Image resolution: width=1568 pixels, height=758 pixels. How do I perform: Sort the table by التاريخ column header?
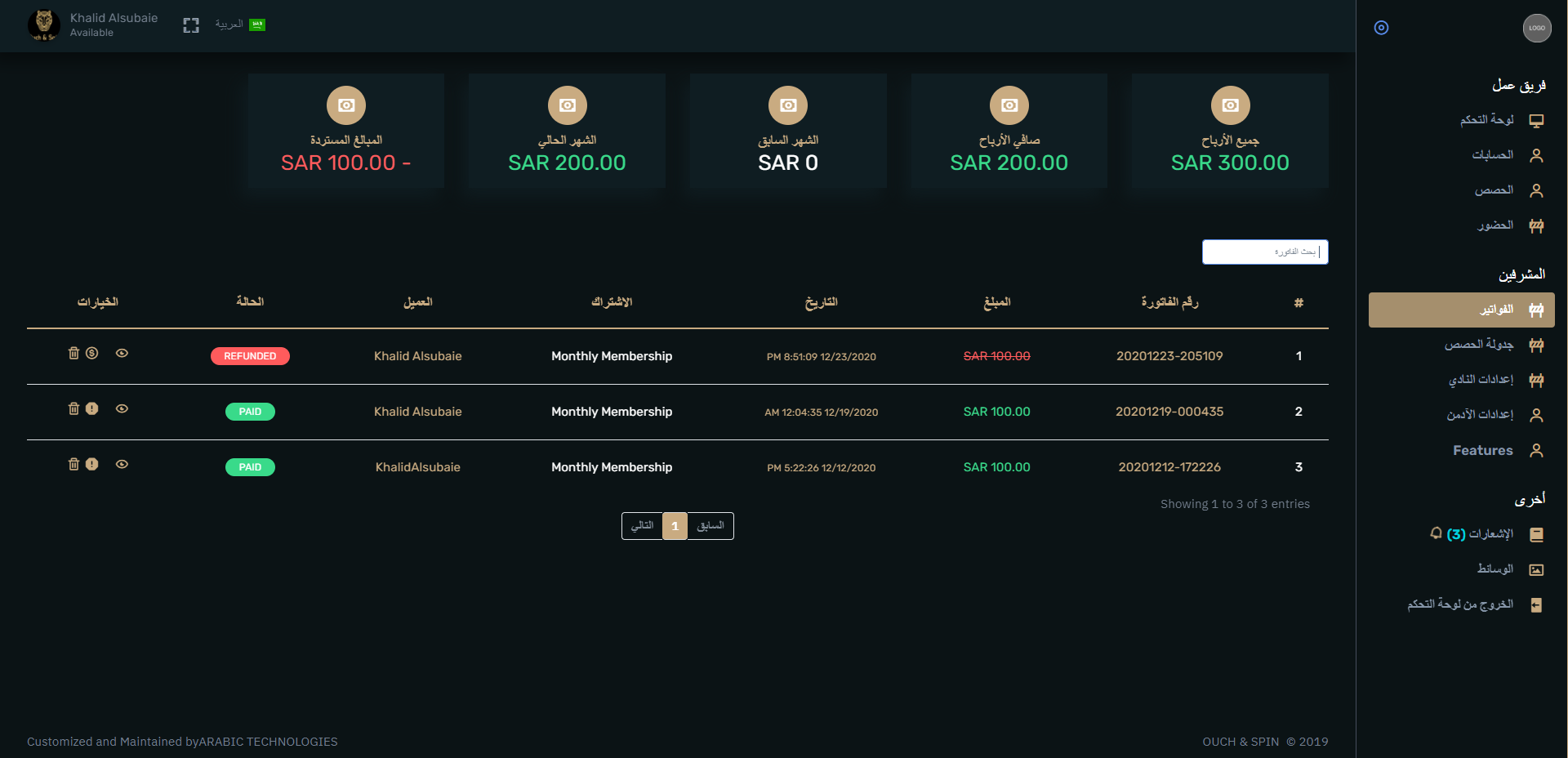pyautogui.click(x=821, y=302)
